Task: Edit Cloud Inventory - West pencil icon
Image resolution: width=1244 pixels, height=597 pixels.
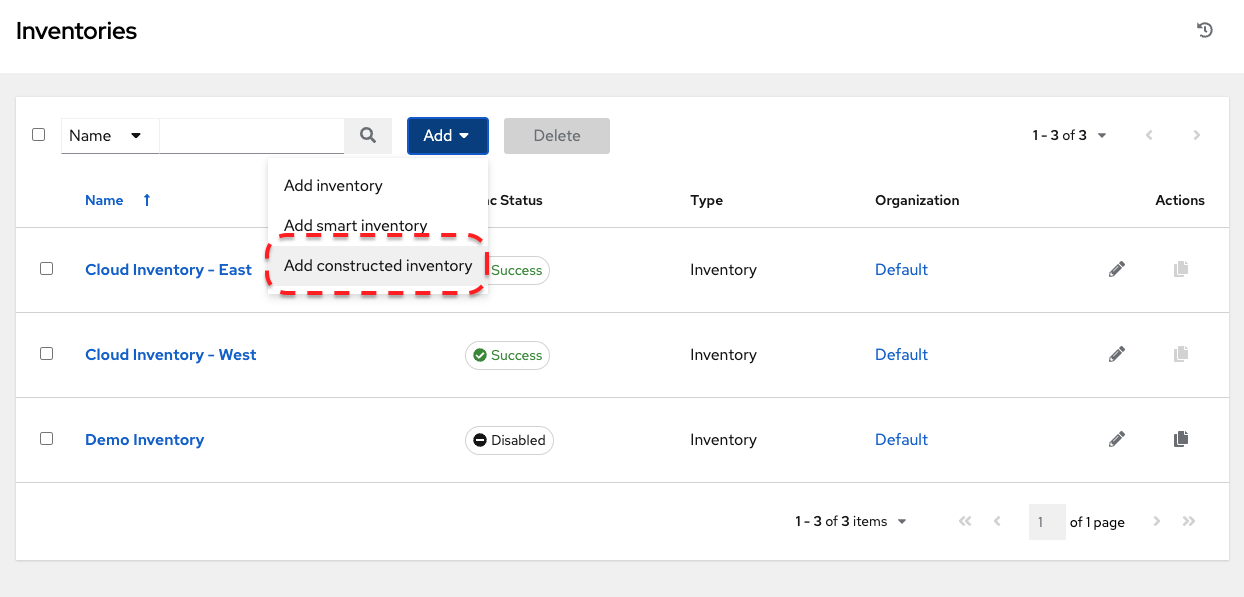Action: (1117, 354)
